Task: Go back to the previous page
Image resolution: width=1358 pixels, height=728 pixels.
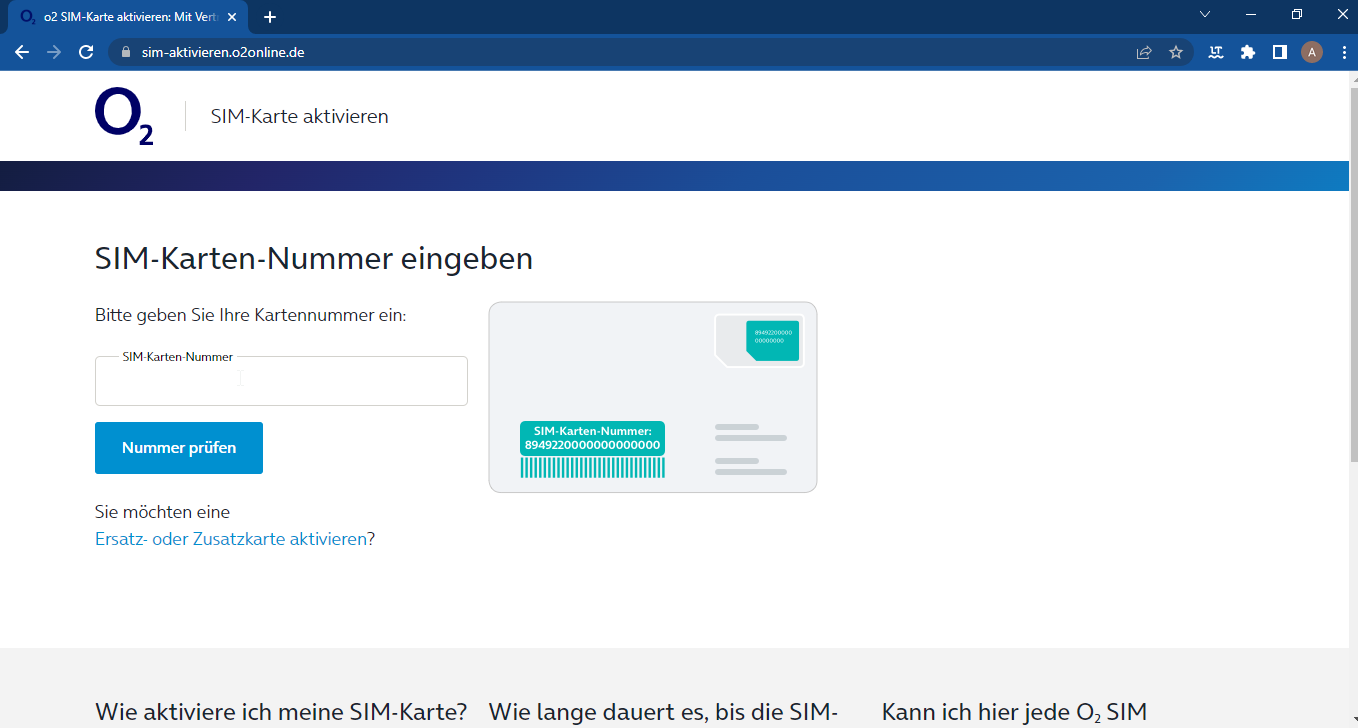Action: click(22, 52)
